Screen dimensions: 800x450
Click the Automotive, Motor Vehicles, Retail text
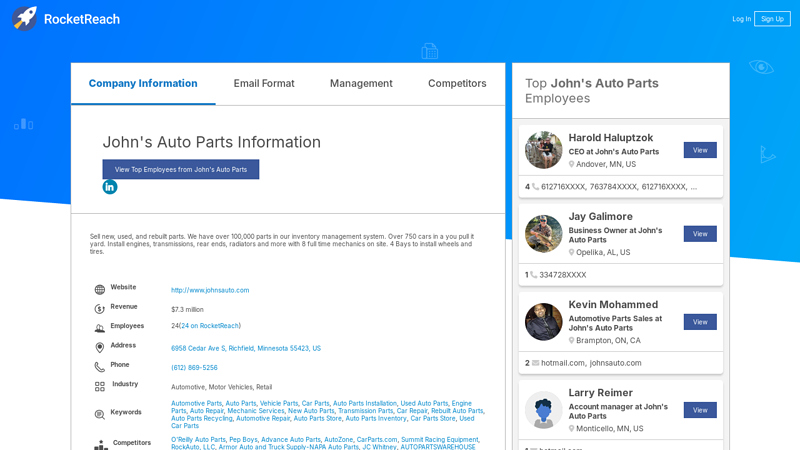point(221,387)
